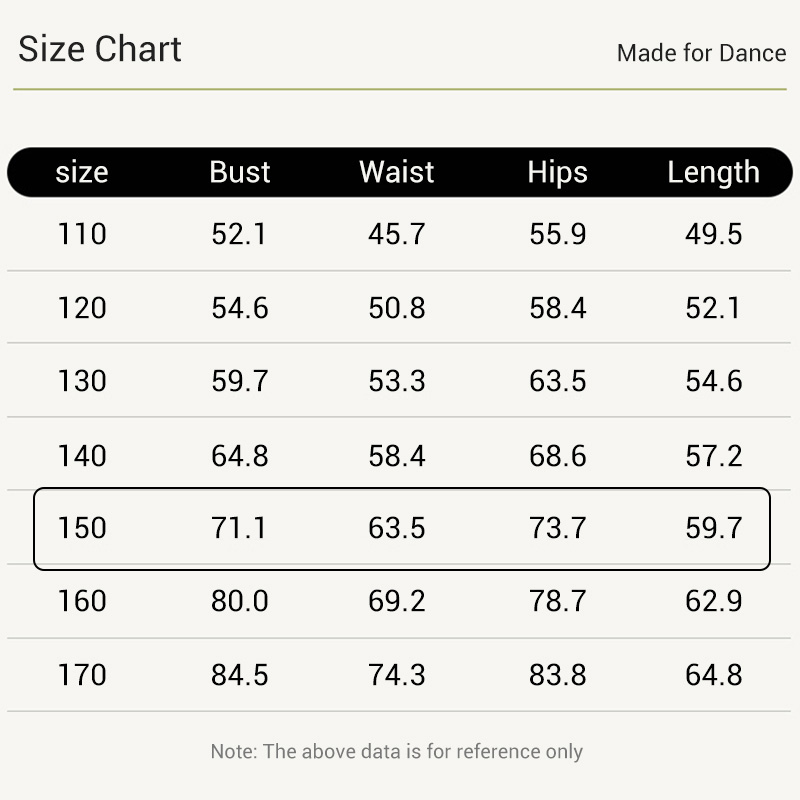Select the Bust column header
This screenshot has height=800, width=800.
point(240,172)
